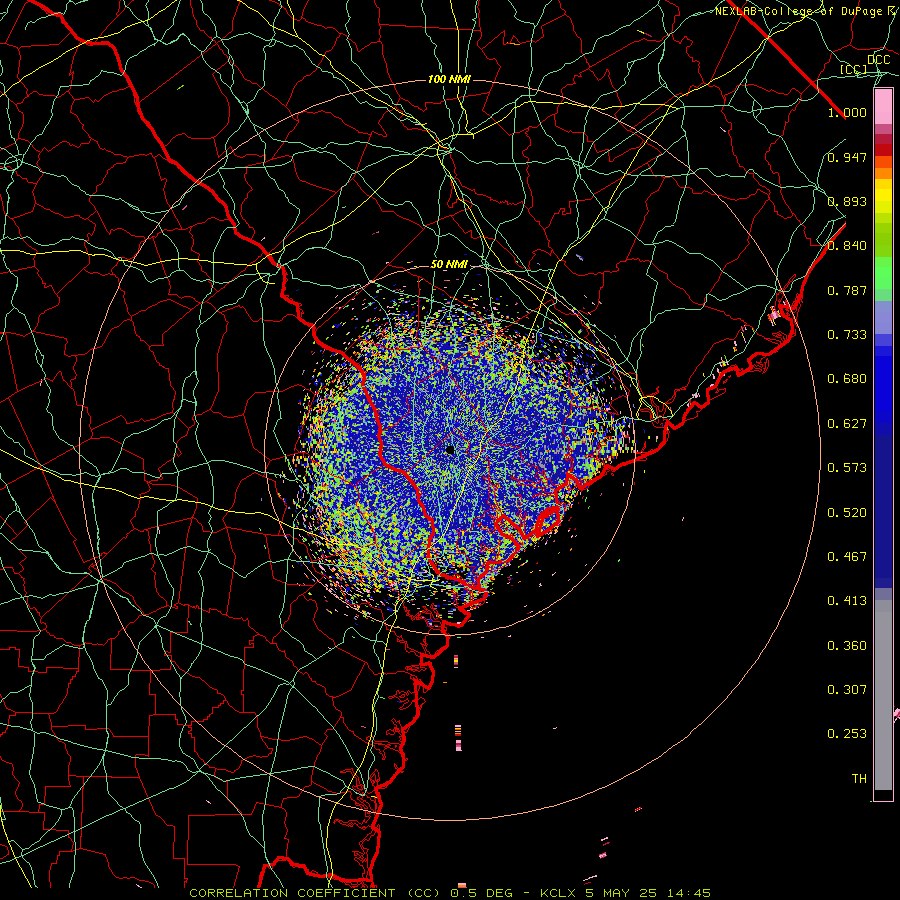Click the KCLX radar site center dot

450,450
